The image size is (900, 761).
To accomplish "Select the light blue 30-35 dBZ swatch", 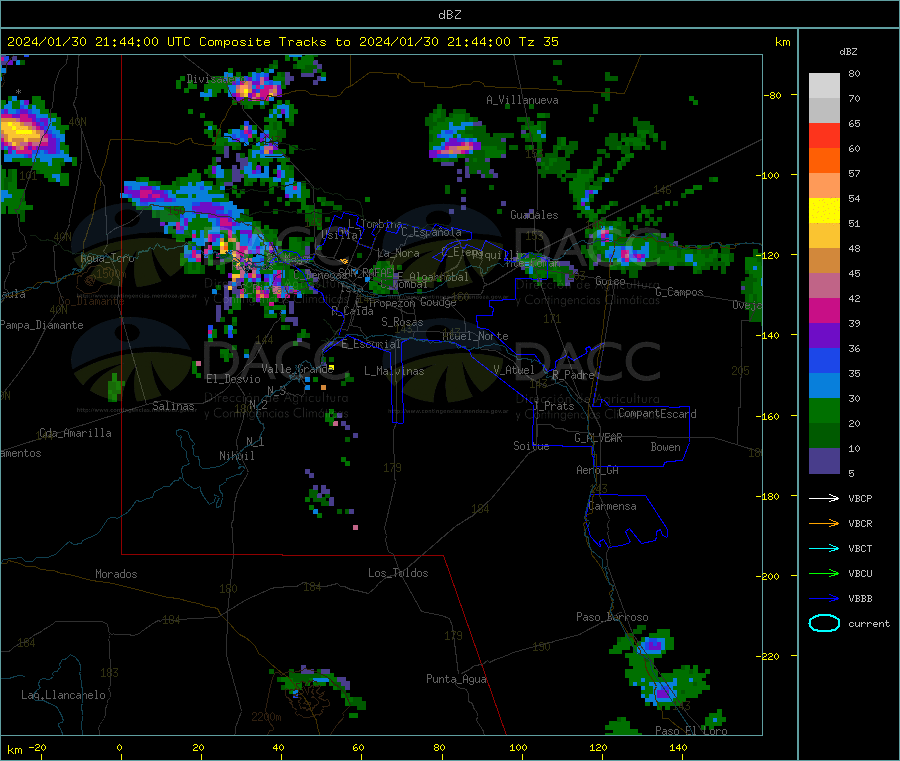I will point(824,386).
